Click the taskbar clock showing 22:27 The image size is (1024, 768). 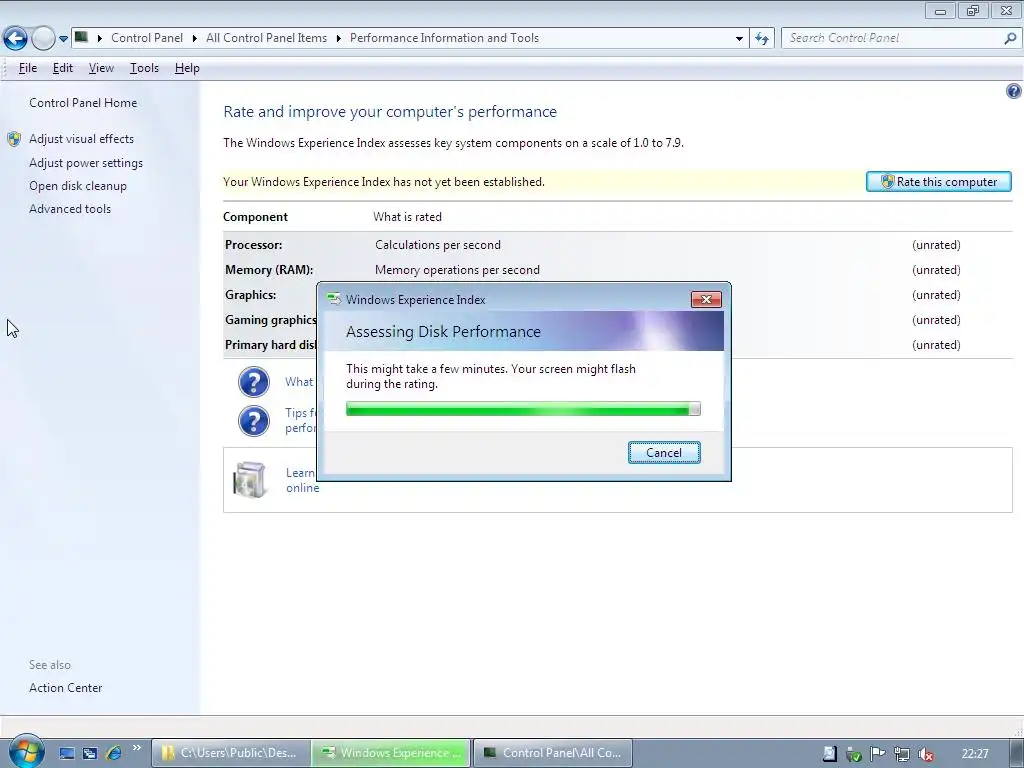[975, 754]
